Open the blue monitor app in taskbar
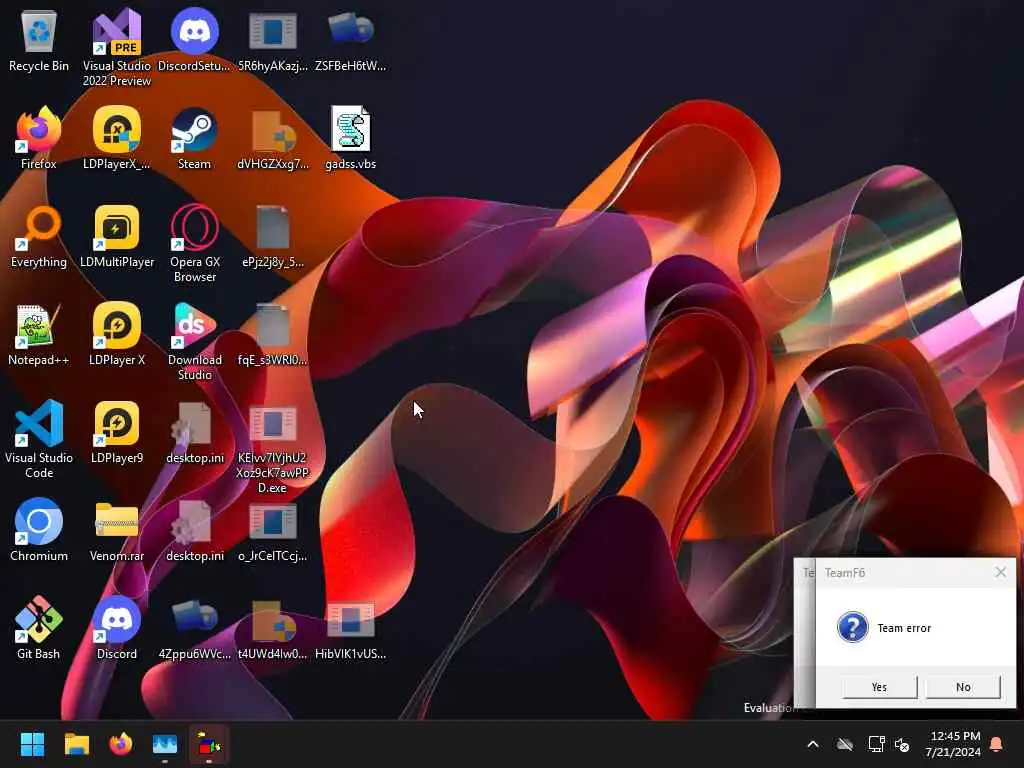This screenshot has height=768, width=1024. click(165, 744)
